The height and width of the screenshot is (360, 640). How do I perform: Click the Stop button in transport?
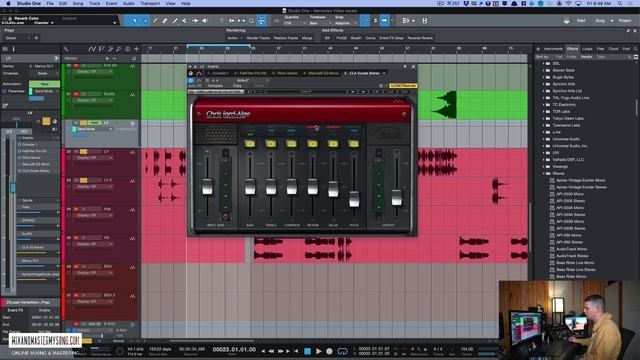coord(307,351)
